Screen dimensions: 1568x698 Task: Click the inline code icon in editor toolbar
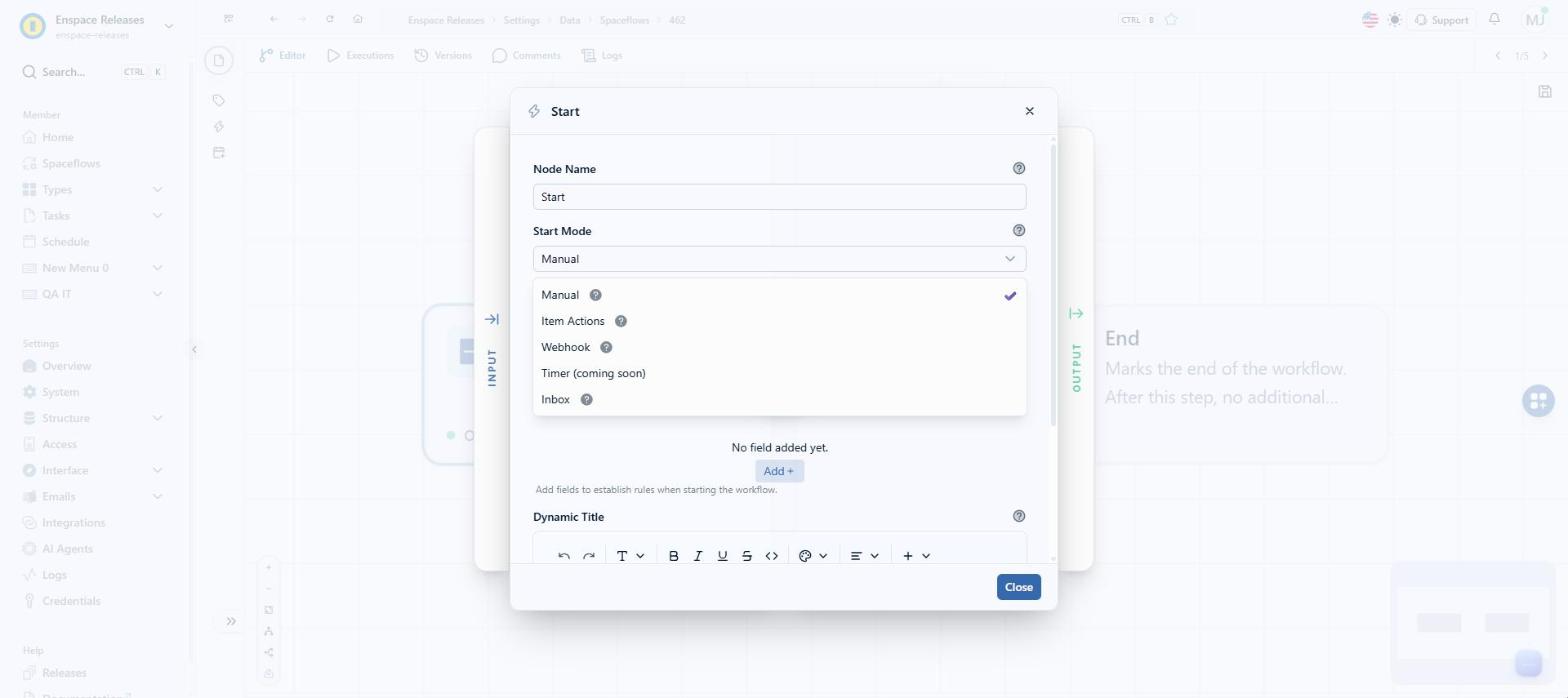[772, 556]
